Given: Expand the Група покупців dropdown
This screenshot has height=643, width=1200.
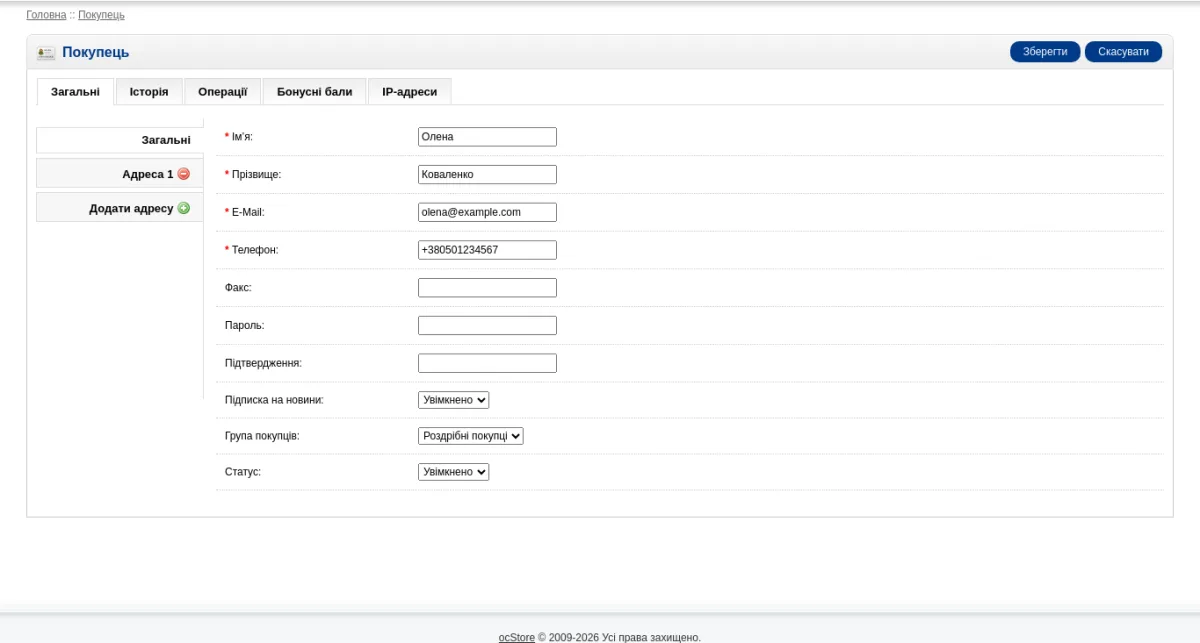Looking at the screenshot, I should pos(470,436).
